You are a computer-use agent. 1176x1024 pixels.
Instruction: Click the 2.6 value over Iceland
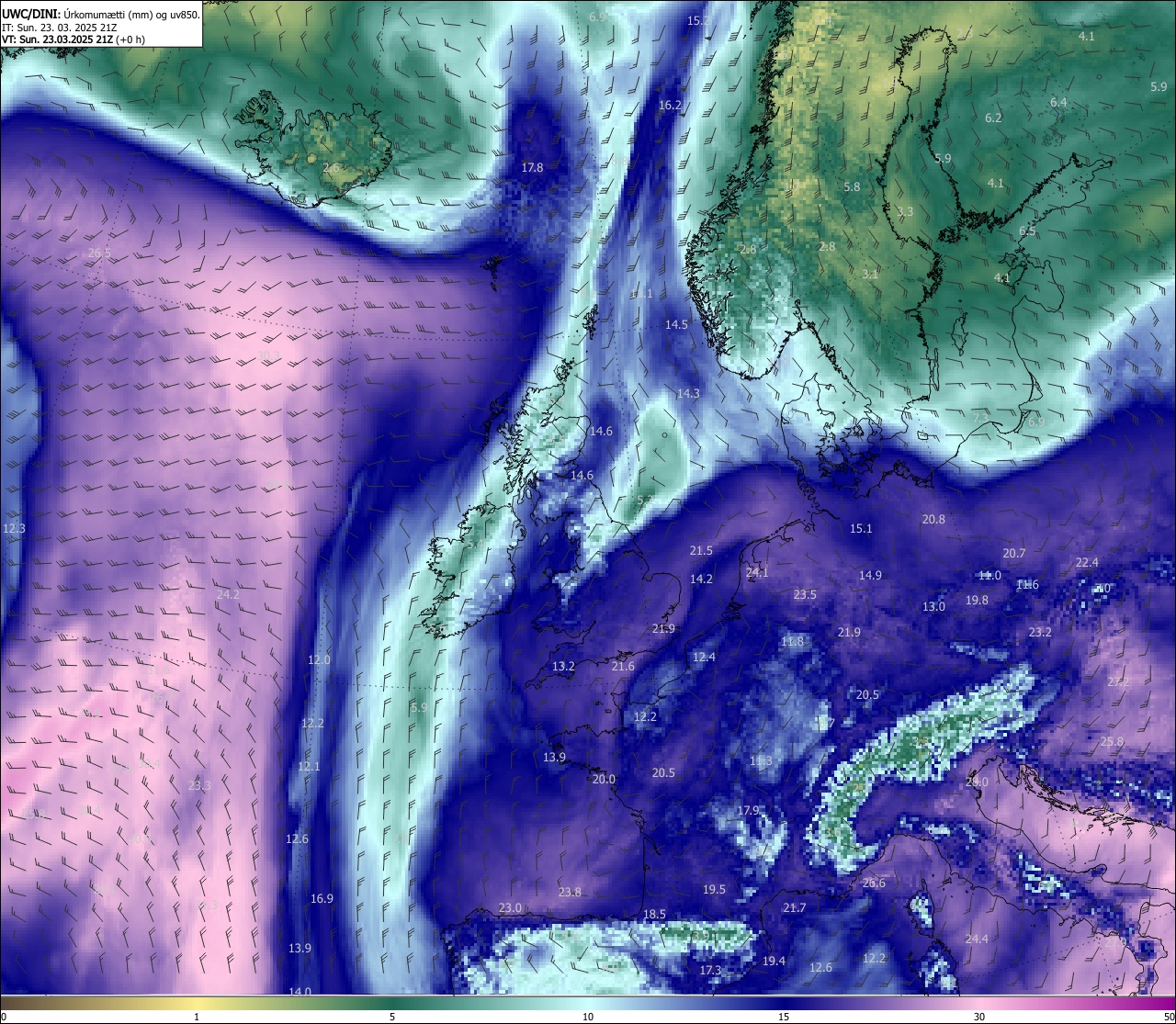[x=332, y=167]
